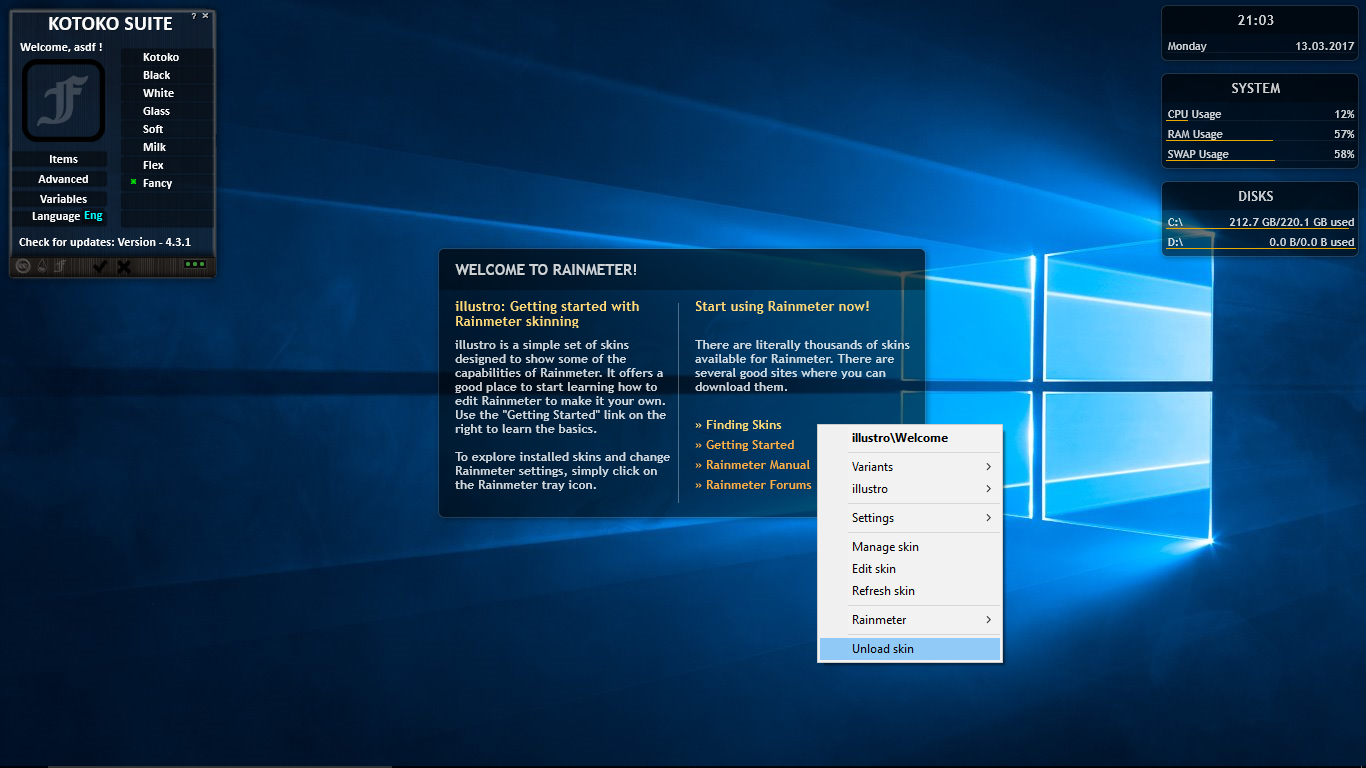The width and height of the screenshot is (1366, 768).
Task: Choose Manage skin from context menu
Action: [910, 547]
